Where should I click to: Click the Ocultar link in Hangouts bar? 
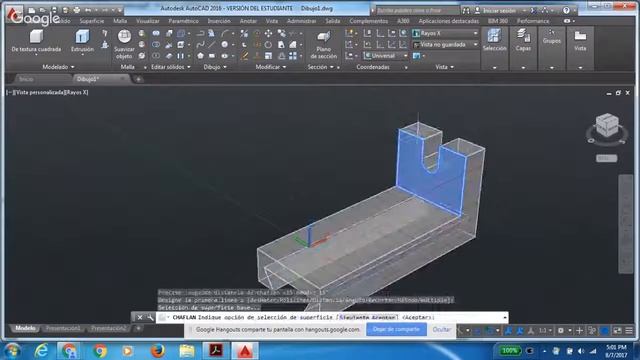click(x=441, y=329)
